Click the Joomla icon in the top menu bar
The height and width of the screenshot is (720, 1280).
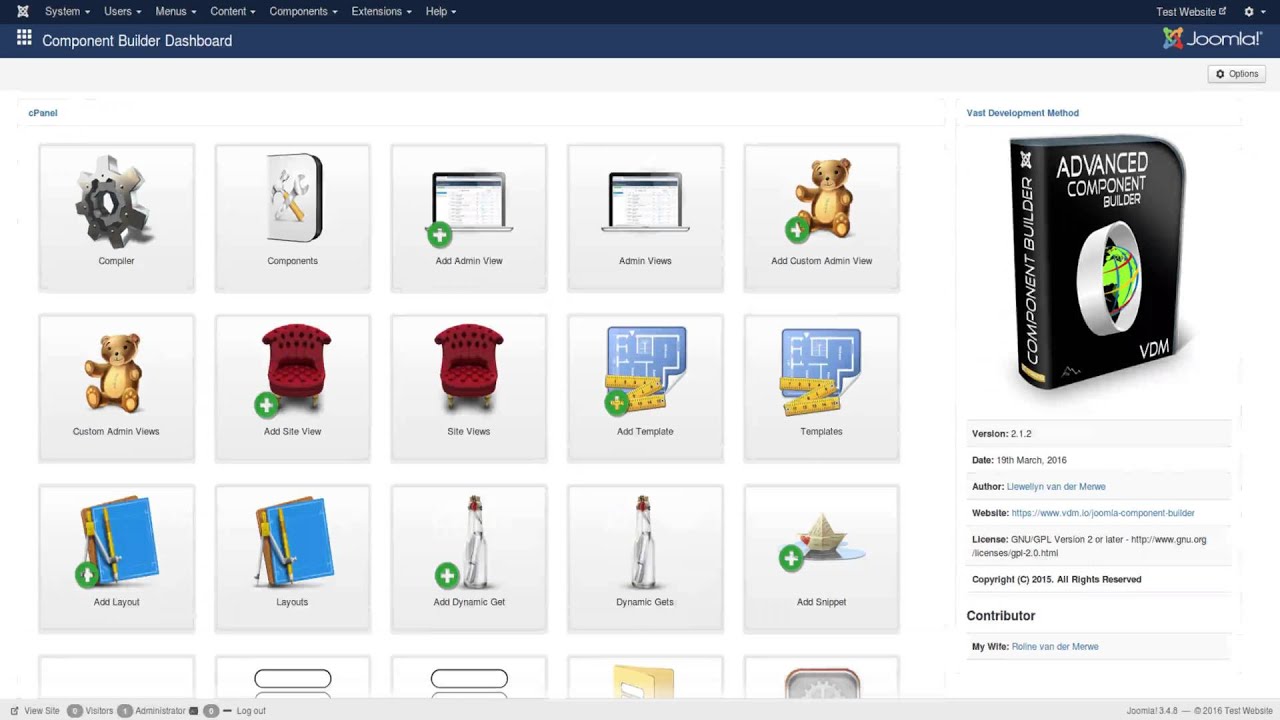click(x=23, y=11)
